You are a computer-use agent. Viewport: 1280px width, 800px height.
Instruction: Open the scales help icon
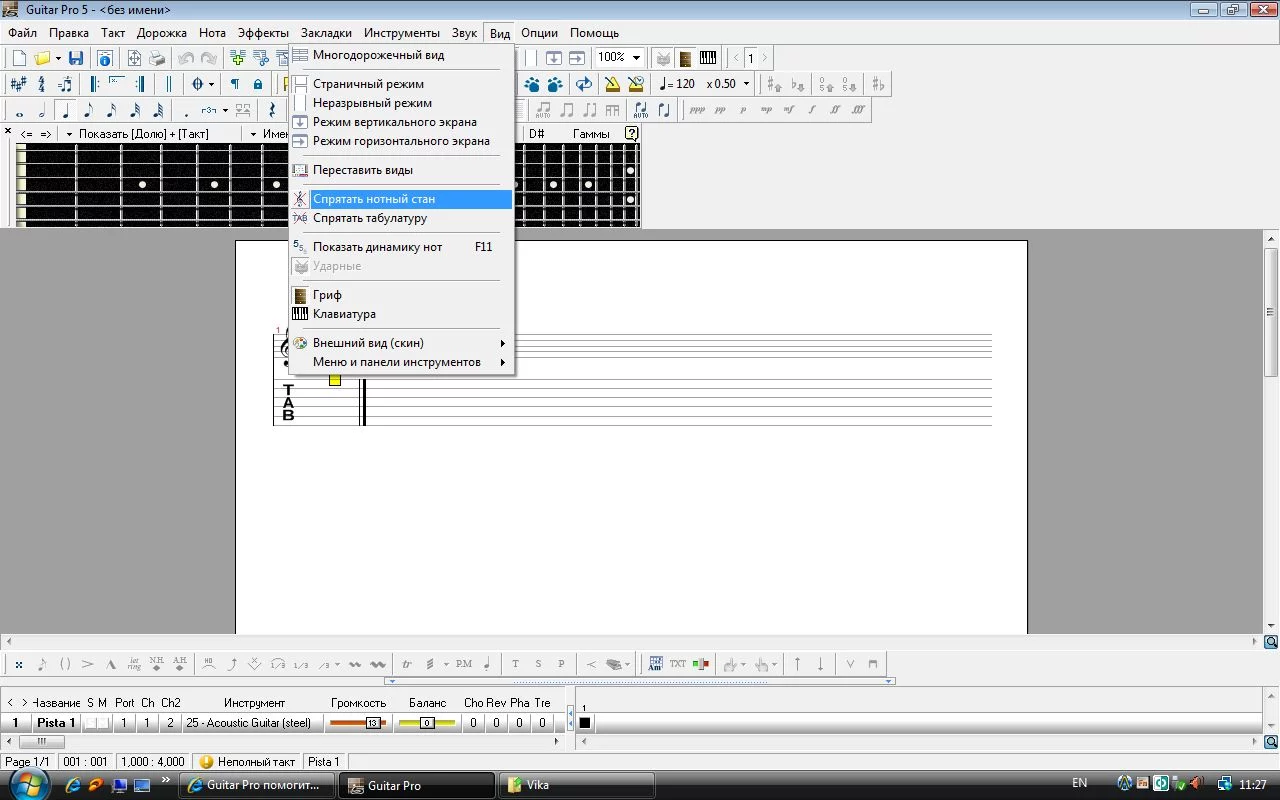(631, 133)
